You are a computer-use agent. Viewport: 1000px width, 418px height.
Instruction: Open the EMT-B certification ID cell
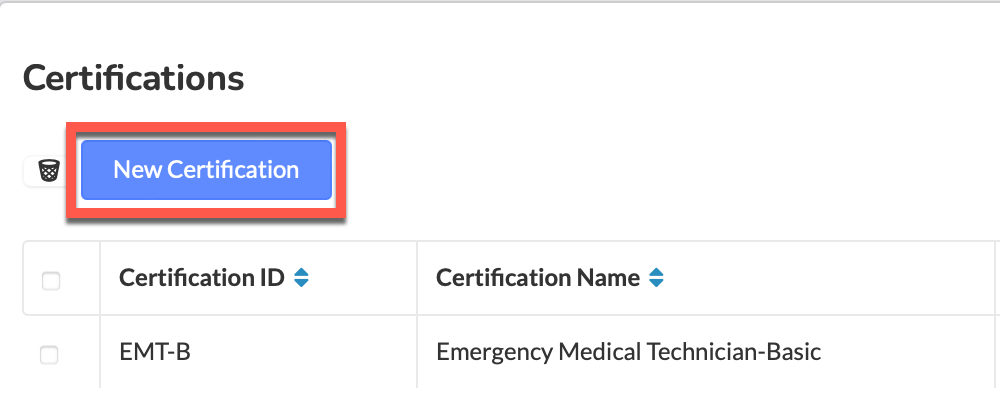click(x=155, y=352)
